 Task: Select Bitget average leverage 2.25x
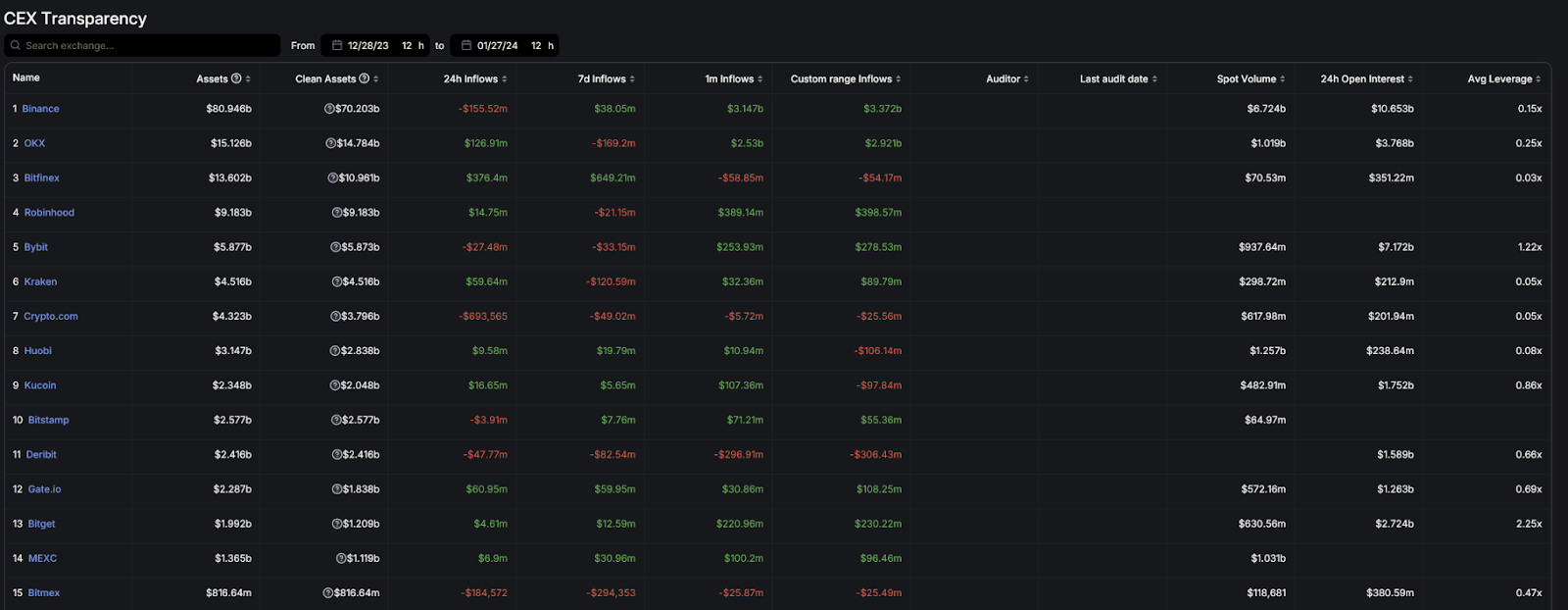click(x=1529, y=524)
